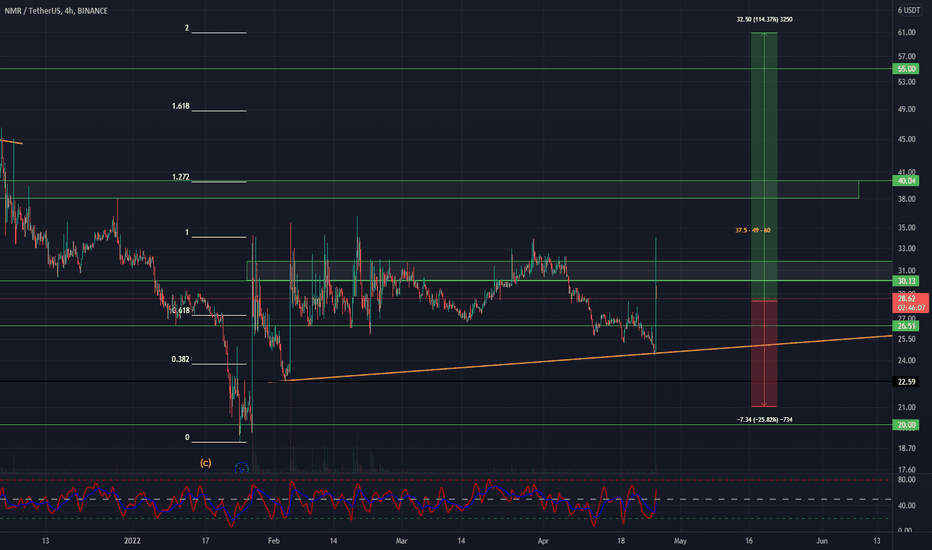
Task: Select the green 26.51 price label
Action: tap(906, 326)
